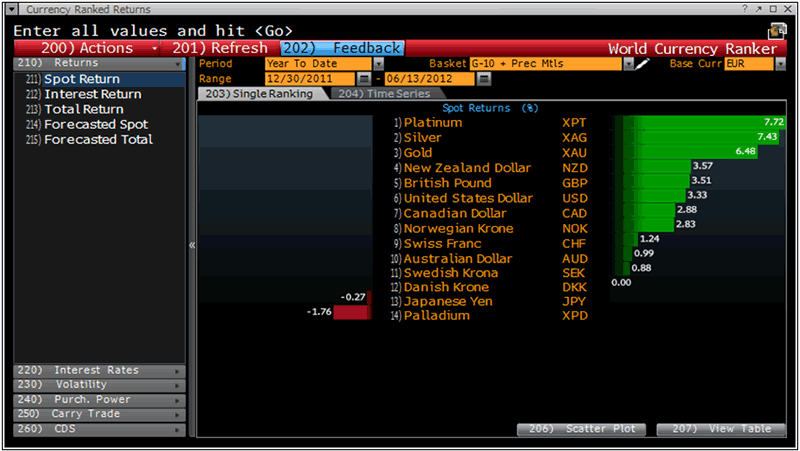Open the Scatter Plot view
Screen dimensions: 800x451
pos(582,429)
